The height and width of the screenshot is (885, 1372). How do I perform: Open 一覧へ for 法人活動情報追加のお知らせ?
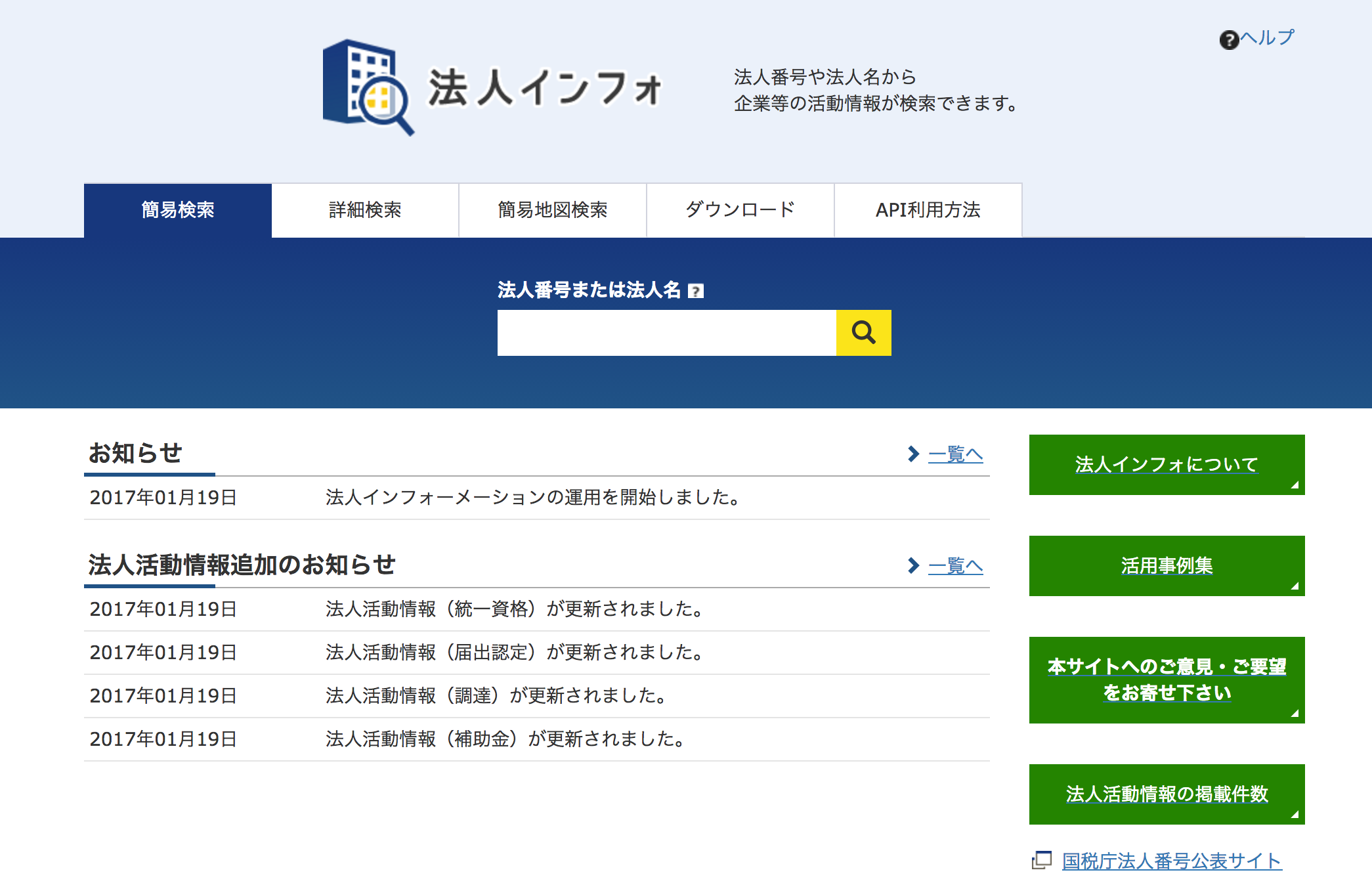tap(956, 566)
